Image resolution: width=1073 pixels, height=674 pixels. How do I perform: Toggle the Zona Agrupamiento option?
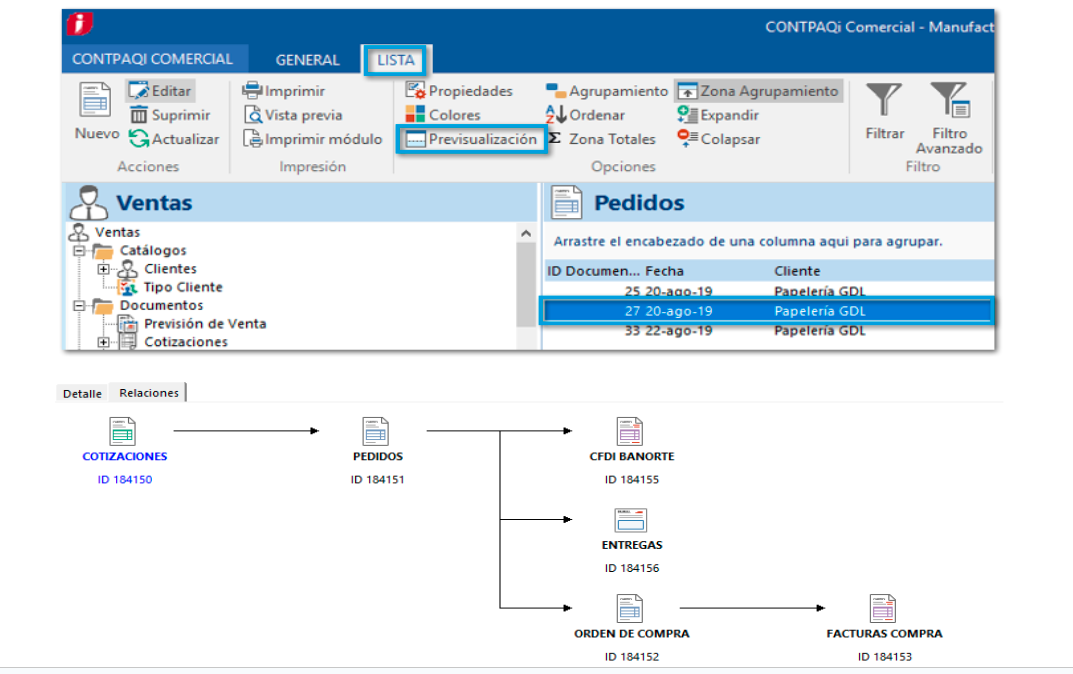[x=758, y=91]
